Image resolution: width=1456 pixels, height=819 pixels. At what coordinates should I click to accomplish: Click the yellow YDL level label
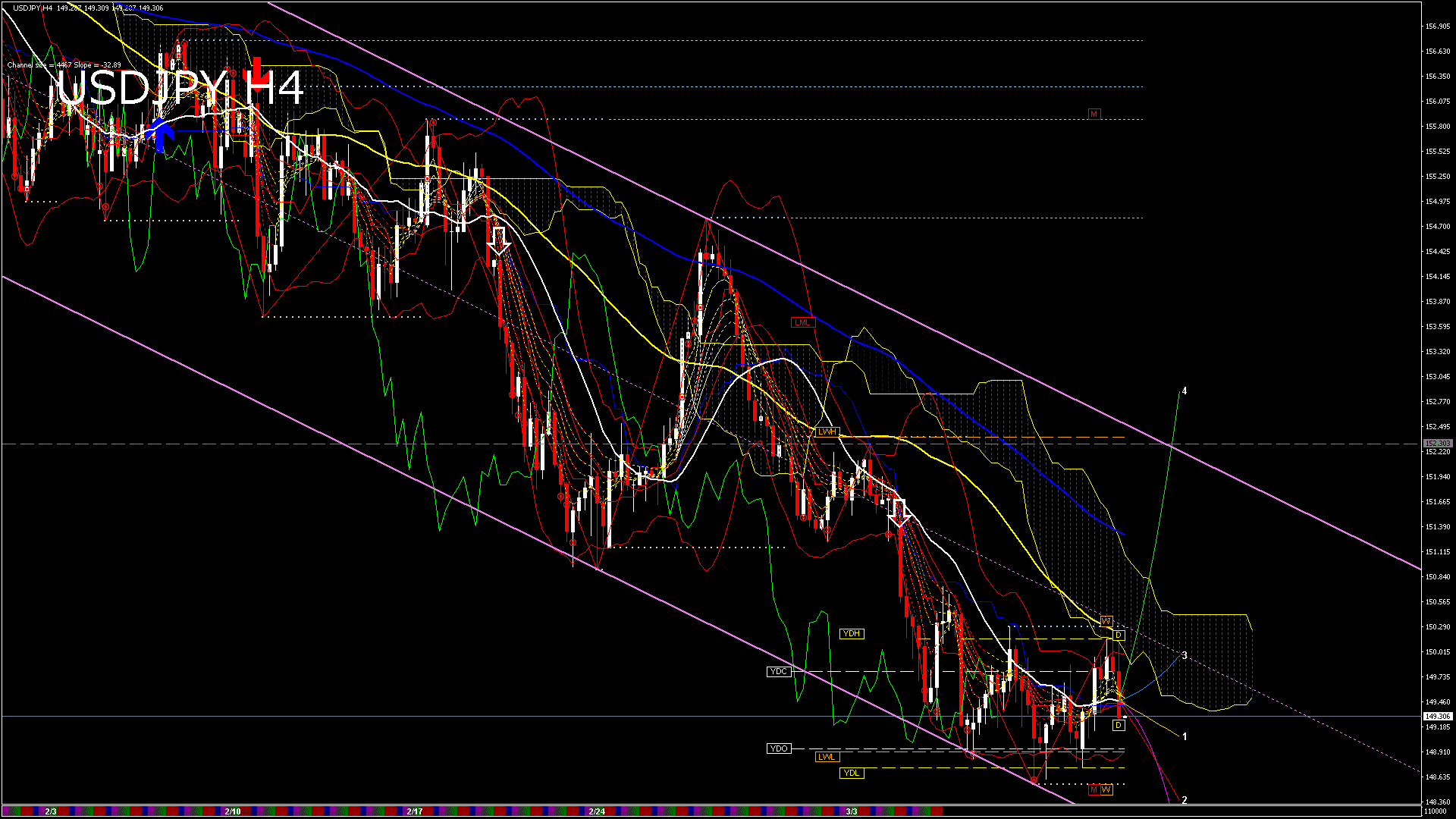pos(852,773)
